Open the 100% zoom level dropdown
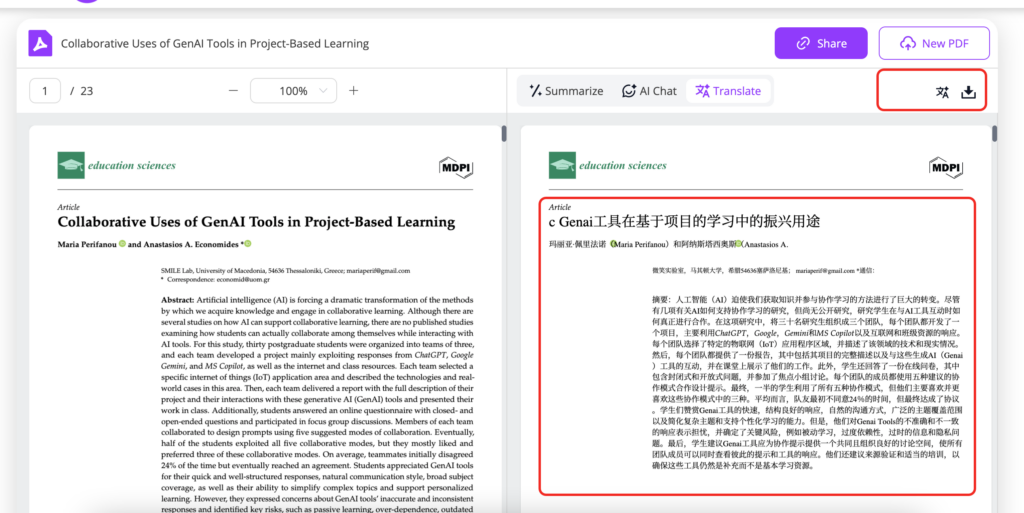This screenshot has height=513, width=1024. tap(293, 91)
